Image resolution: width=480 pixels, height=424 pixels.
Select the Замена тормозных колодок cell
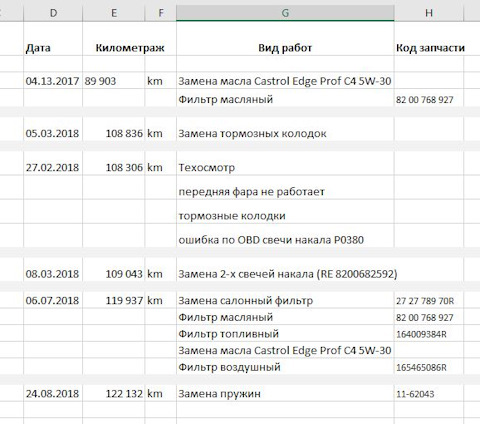pos(285,133)
